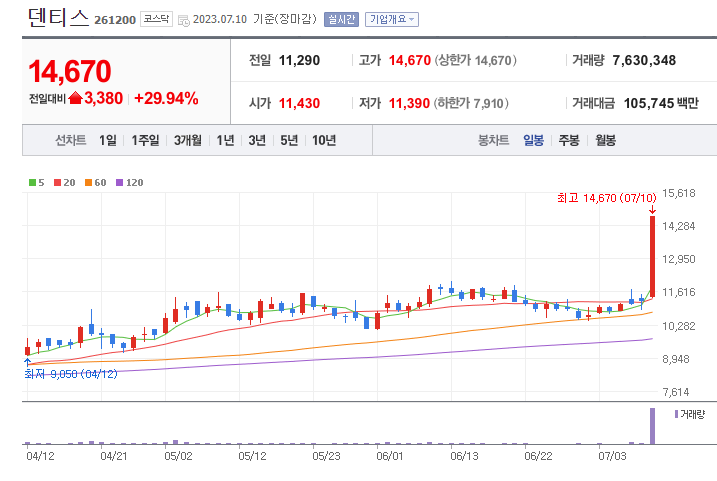Viewport: 717px width, 481px height.
Task: Click the 하한가 7,910 text
Action: [471, 103]
